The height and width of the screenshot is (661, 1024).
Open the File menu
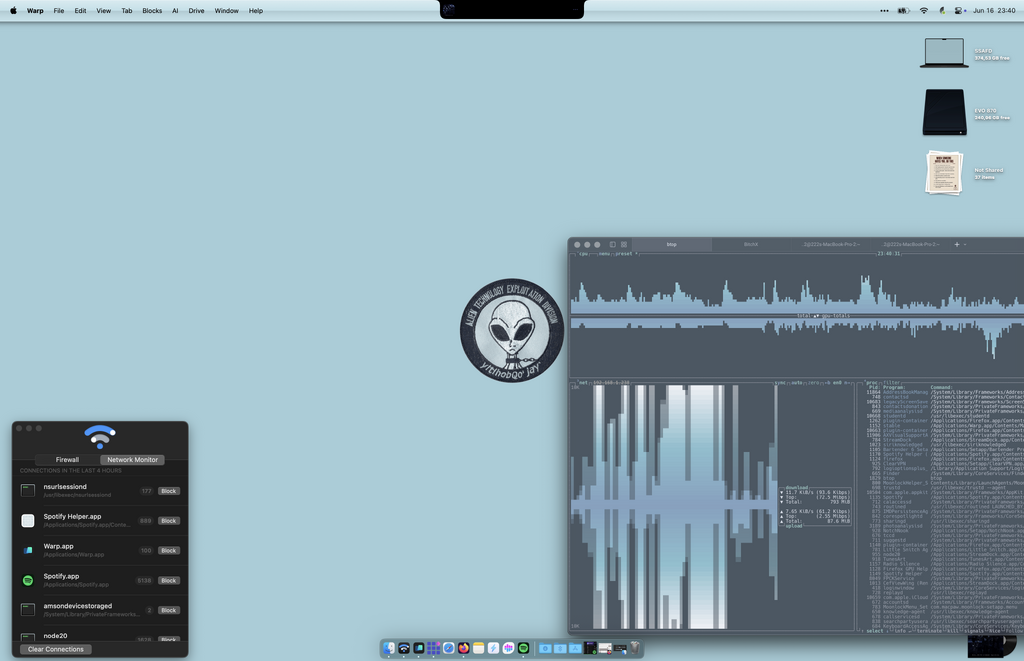click(x=59, y=10)
